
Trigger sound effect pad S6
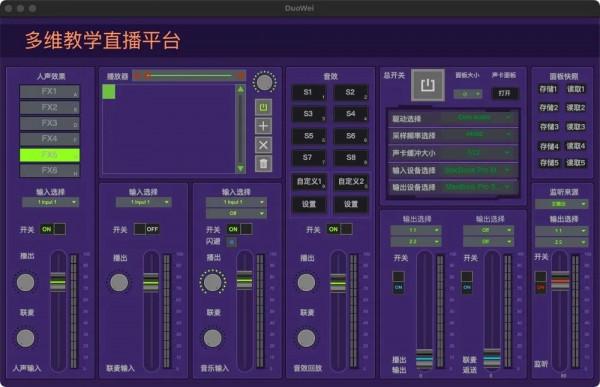click(351, 136)
